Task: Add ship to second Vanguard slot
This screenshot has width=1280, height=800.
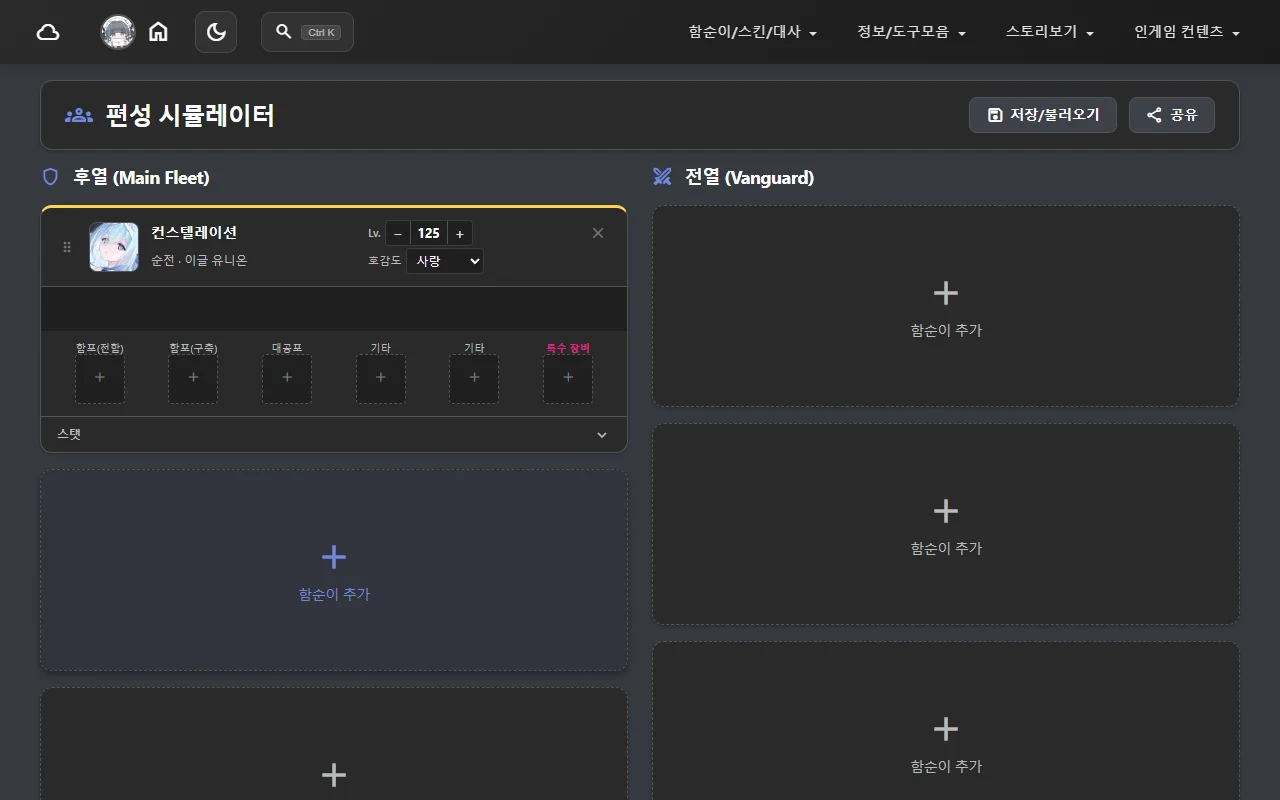Action: coord(946,524)
